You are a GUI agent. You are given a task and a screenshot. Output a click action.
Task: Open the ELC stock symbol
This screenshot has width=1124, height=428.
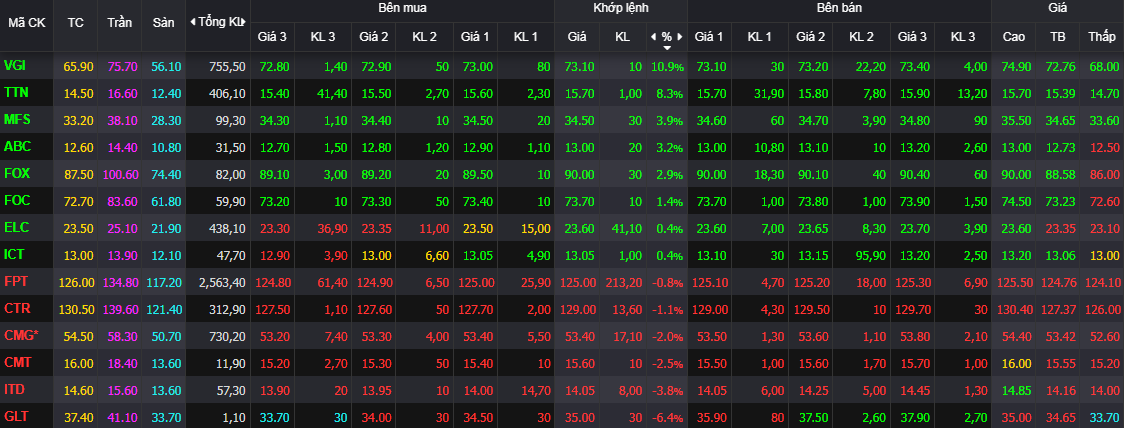click(16, 228)
